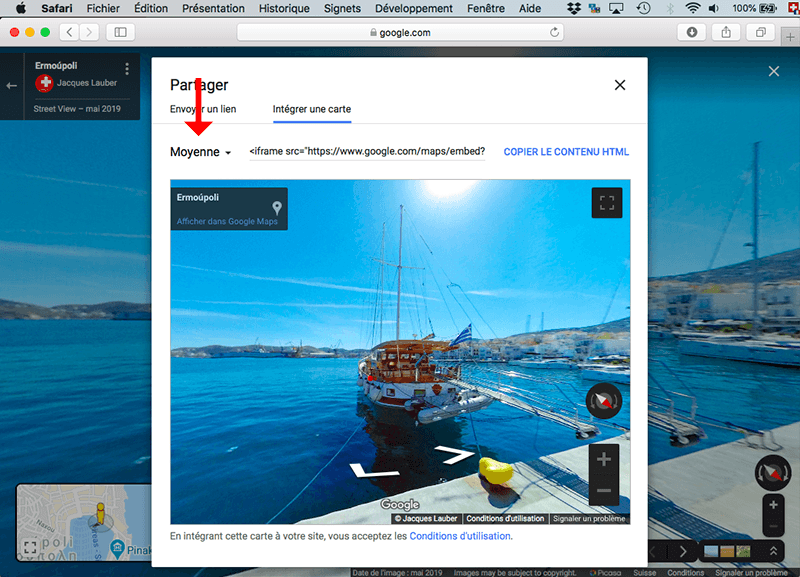Open the three-dot menu on Ermoúpoli card
This screenshot has height=577, width=800.
tap(127, 68)
